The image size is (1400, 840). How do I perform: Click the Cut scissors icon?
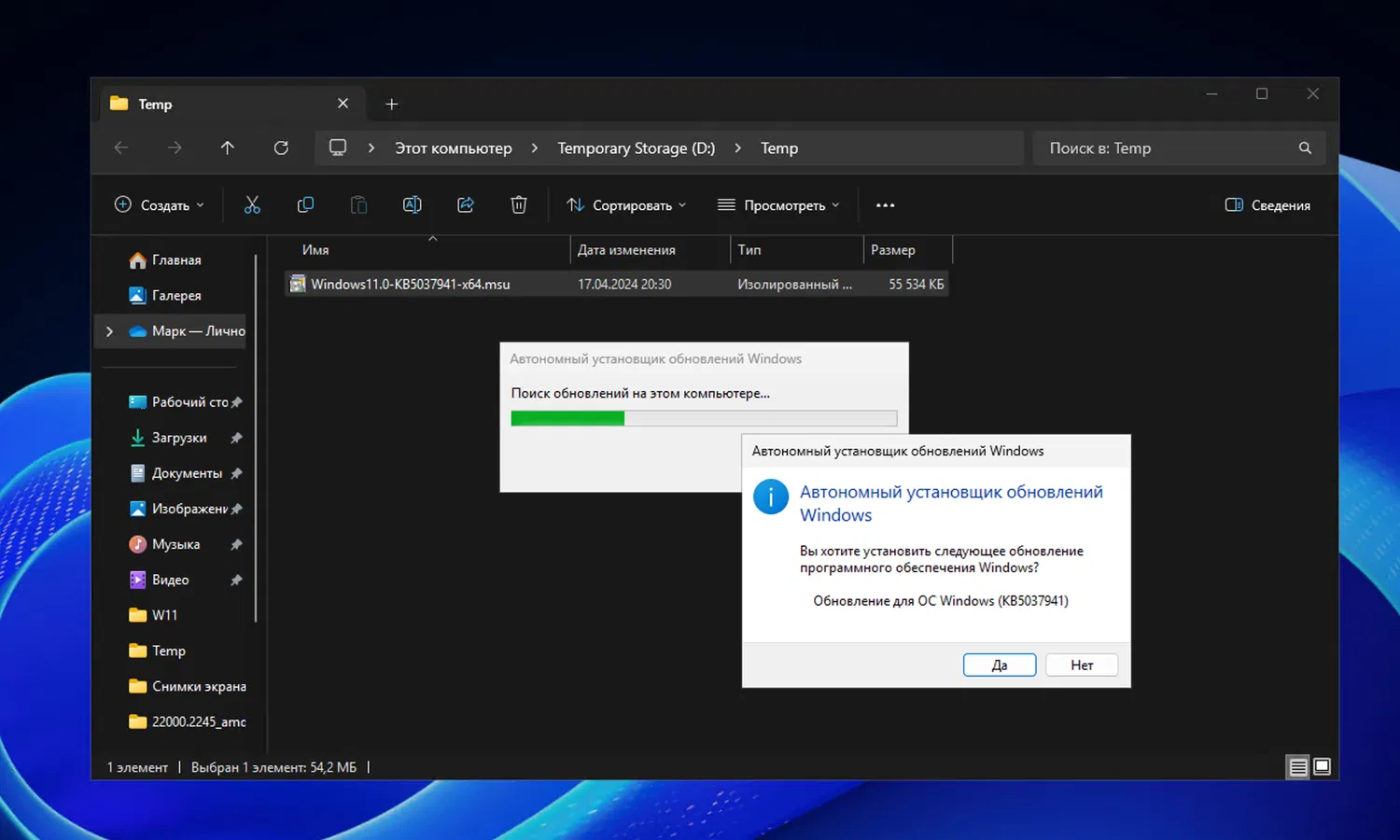pos(252,205)
